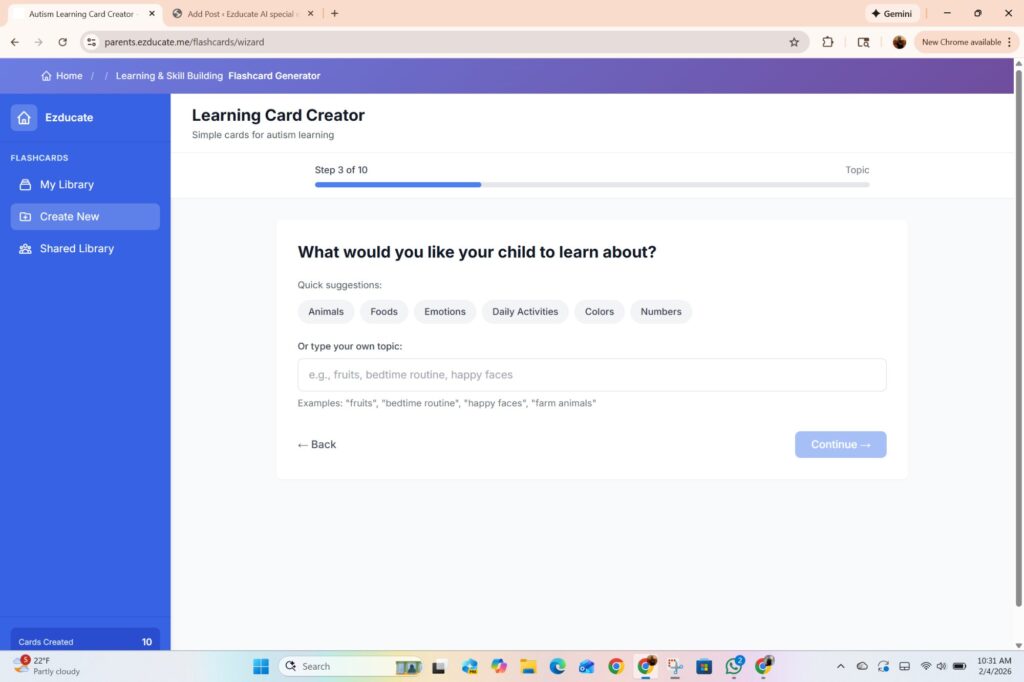Open My Library in sidebar

click(x=66, y=185)
